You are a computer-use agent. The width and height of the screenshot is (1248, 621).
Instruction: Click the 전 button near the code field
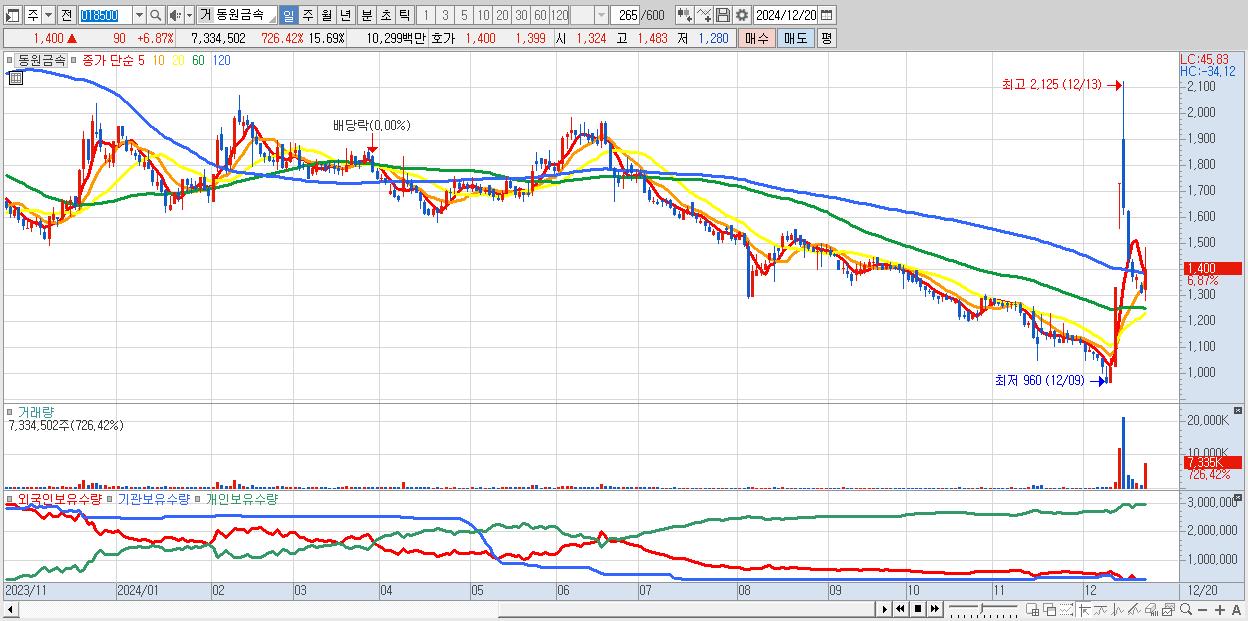[x=66, y=15]
